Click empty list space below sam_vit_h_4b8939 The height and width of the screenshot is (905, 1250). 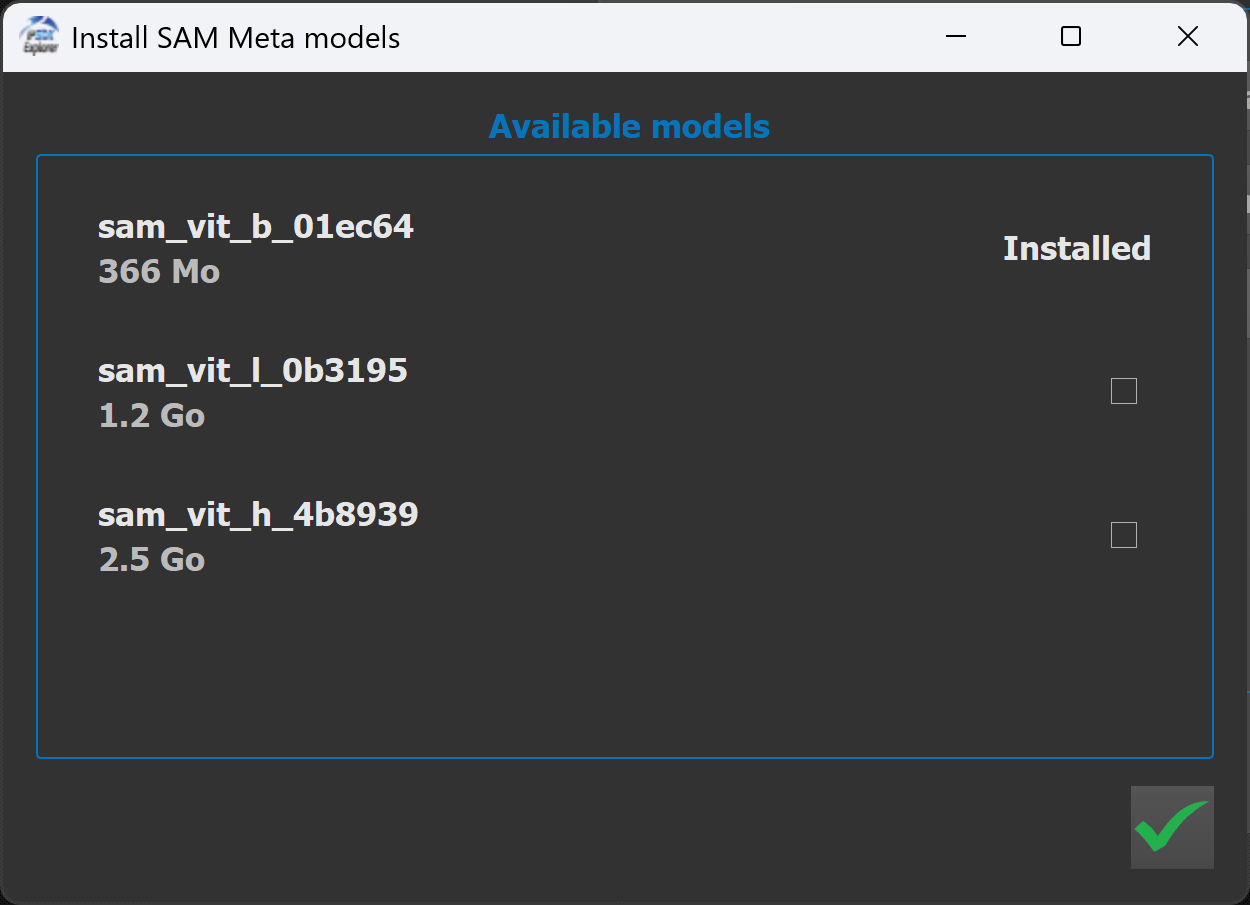(600, 670)
